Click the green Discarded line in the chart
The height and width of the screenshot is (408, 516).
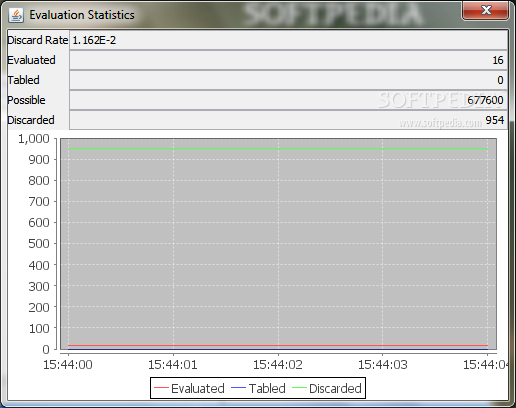[278, 148]
